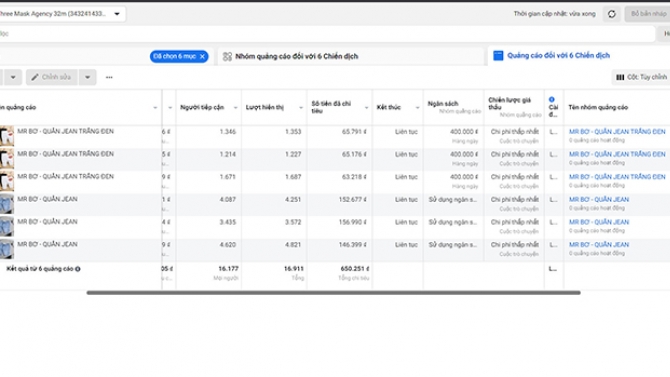Image resolution: width=670 pixels, height=377 pixels.
Task: Click the info icon beside Kết quả từ 6 quảng cáo
Action: [78, 269]
